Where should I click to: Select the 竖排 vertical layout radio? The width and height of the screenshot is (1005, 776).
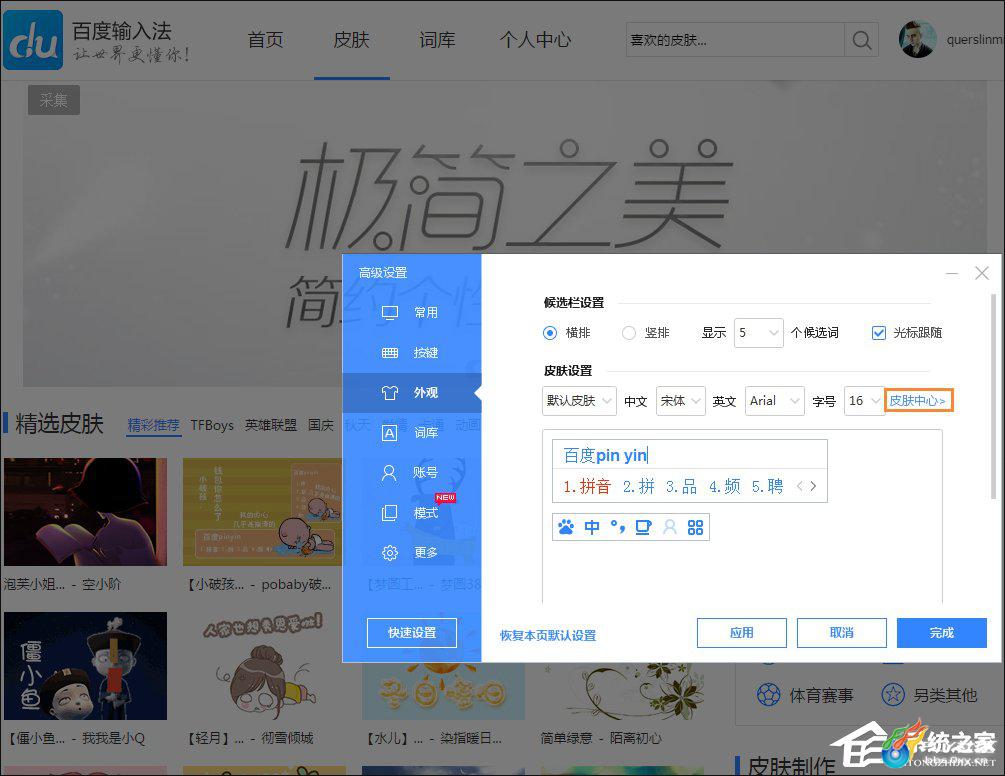coord(629,333)
